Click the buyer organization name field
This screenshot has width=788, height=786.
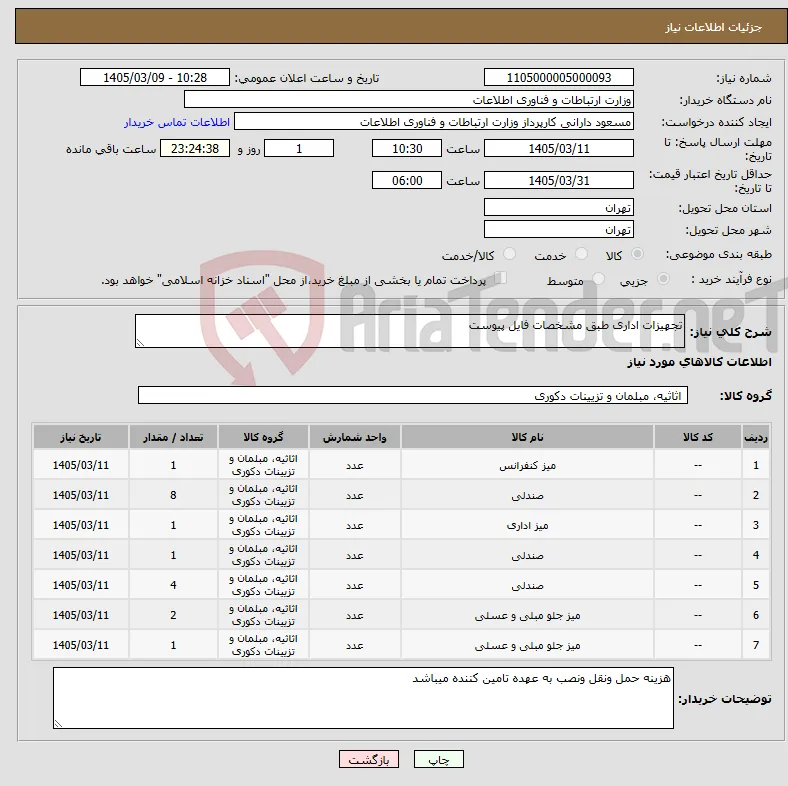point(409,100)
